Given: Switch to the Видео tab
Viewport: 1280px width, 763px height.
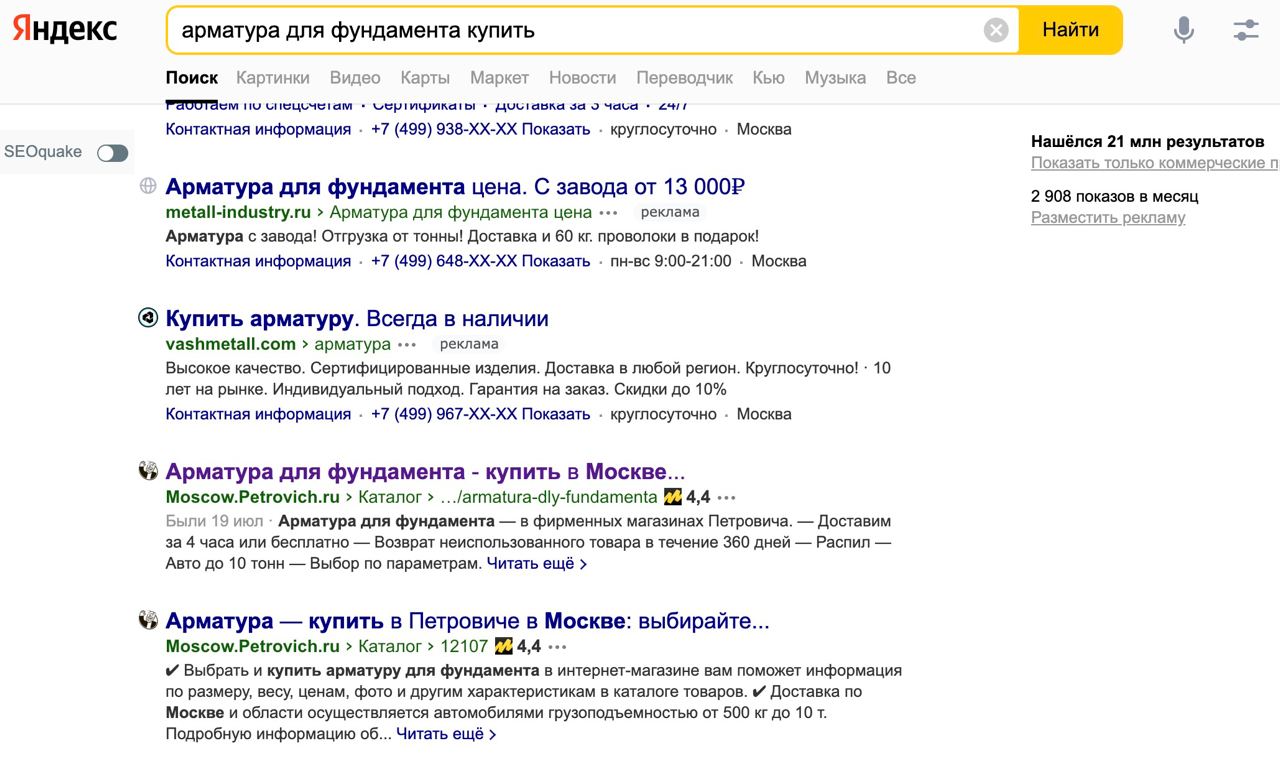Looking at the screenshot, I should pos(355,77).
